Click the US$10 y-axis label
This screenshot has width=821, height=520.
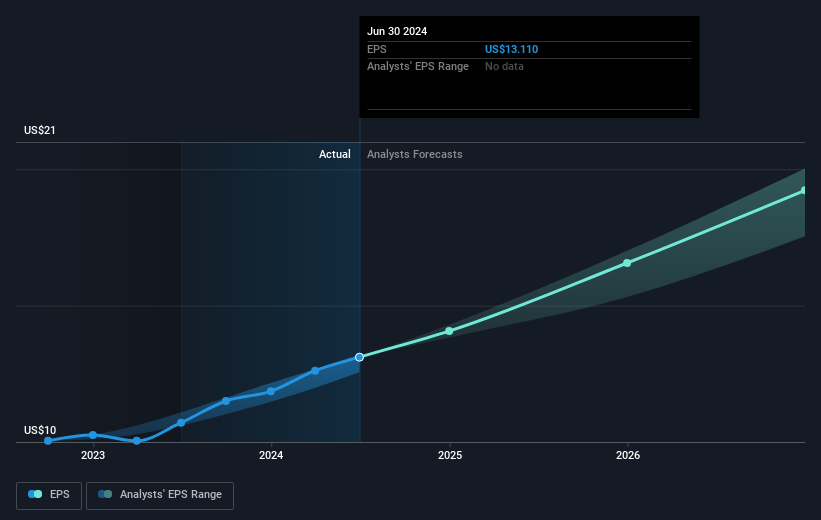click(x=40, y=430)
